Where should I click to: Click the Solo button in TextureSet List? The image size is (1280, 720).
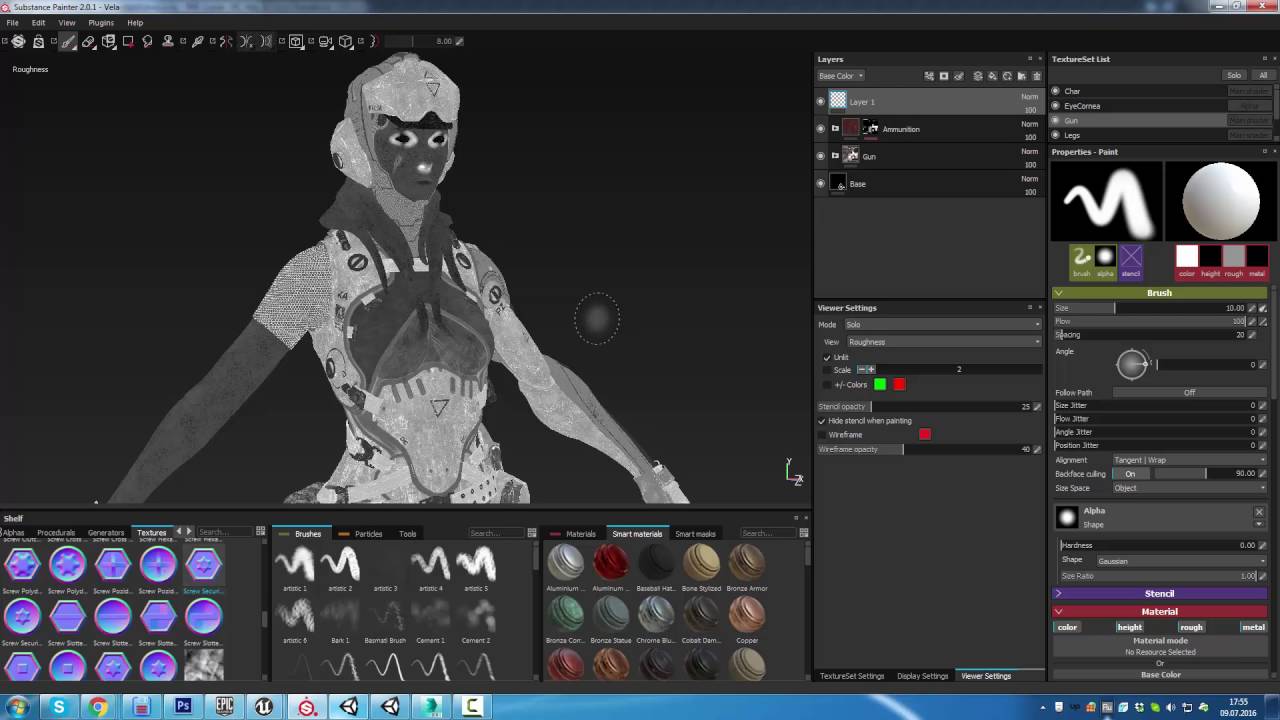1235,75
